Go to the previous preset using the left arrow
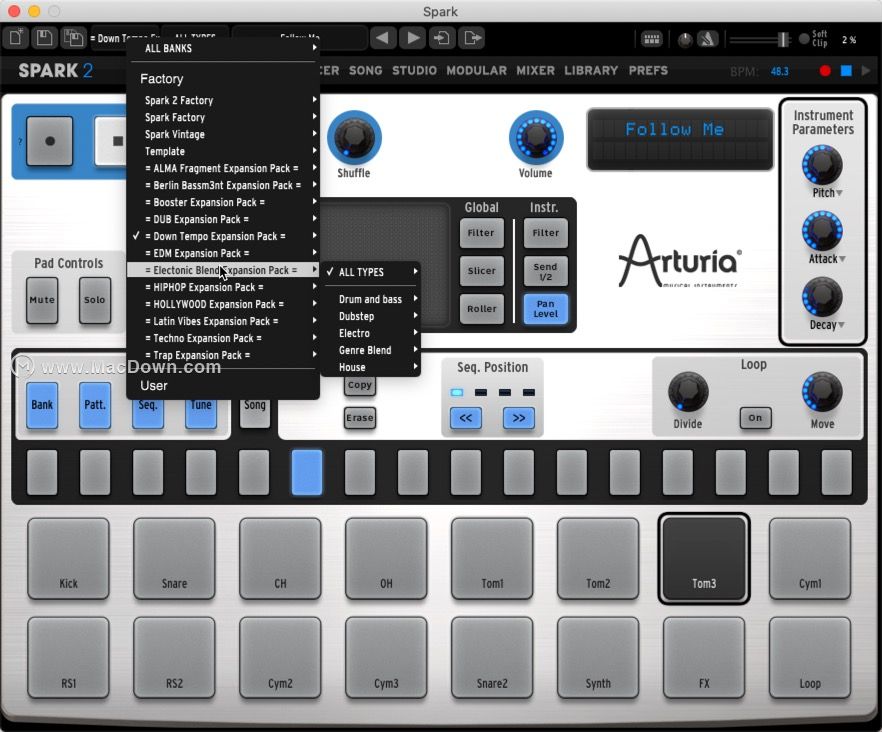882x732 pixels. tap(382, 38)
